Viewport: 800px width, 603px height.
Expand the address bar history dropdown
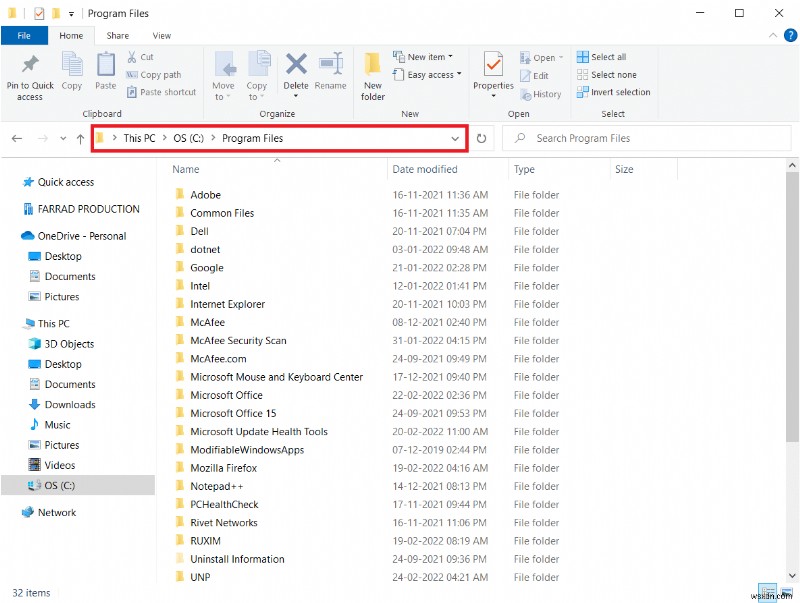pos(456,139)
